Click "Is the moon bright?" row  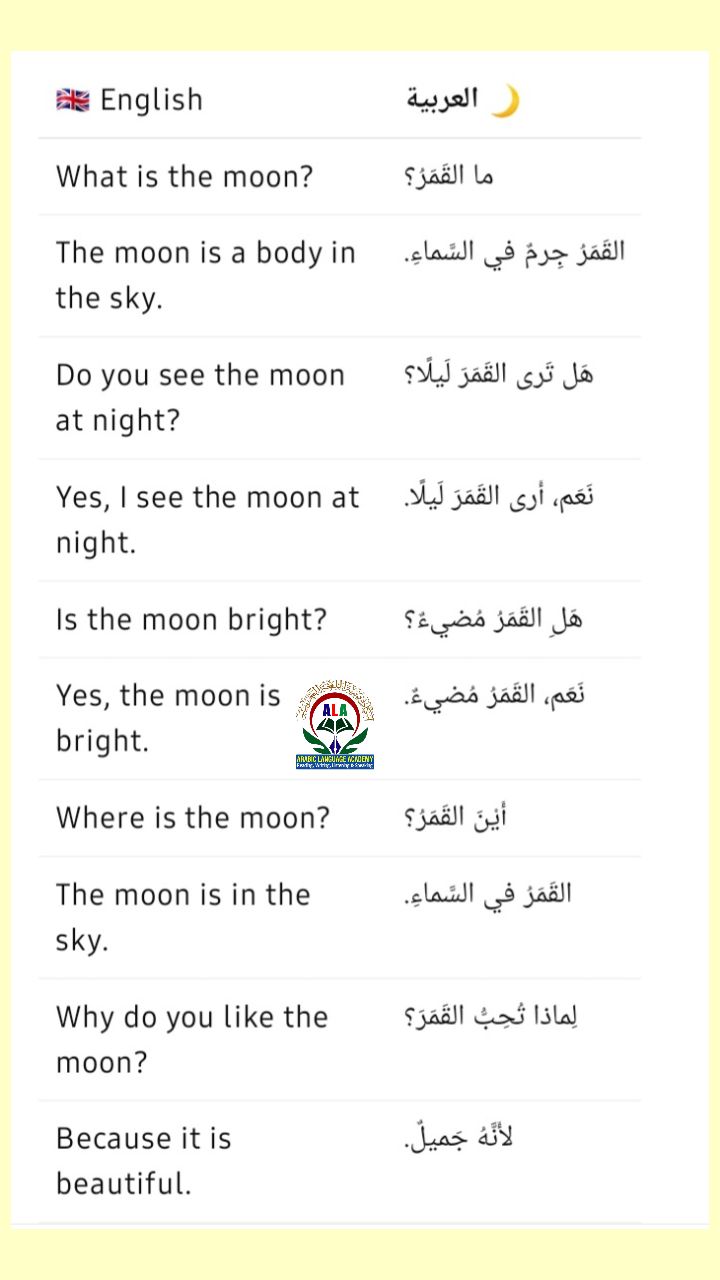pyautogui.click(x=340, y=619)
